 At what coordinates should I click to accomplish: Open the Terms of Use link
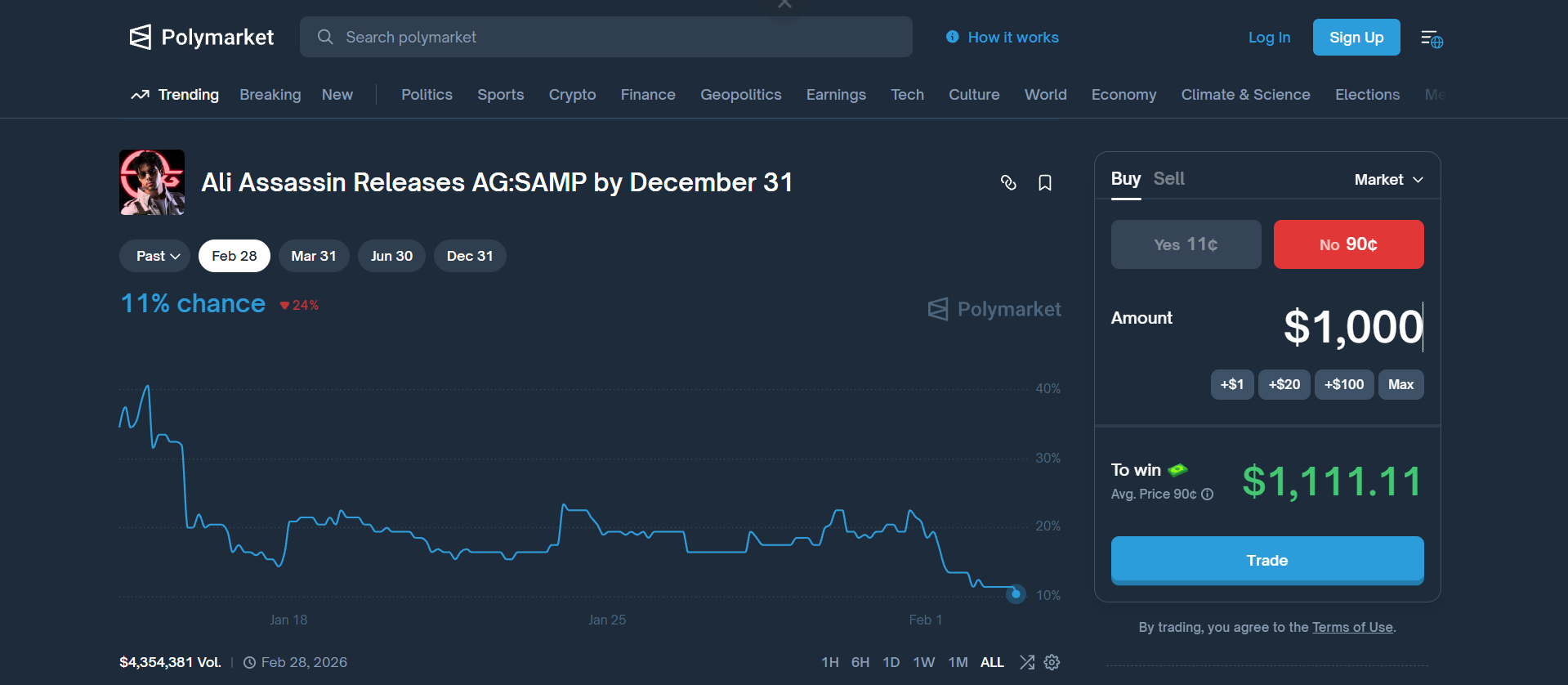pyautogui.click(x=1352, y=627)
